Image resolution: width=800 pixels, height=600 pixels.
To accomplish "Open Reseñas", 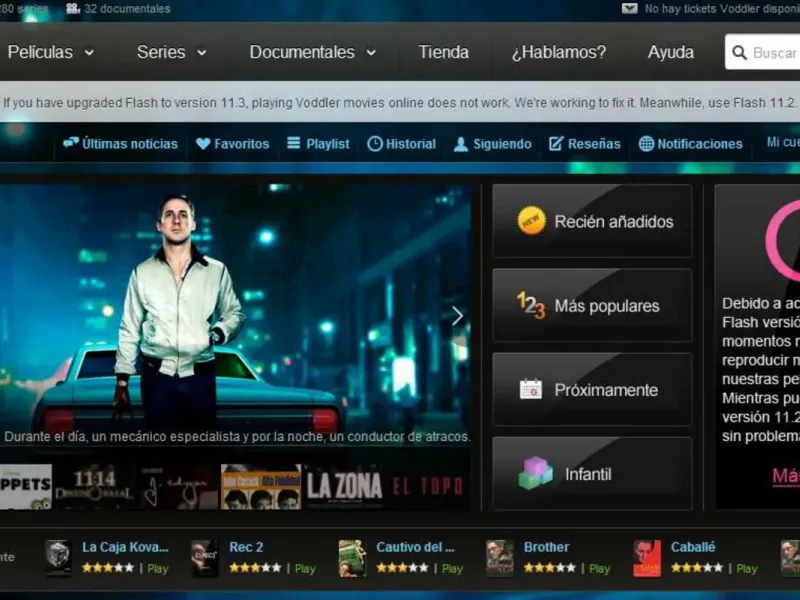I will (x=594, y=144).
